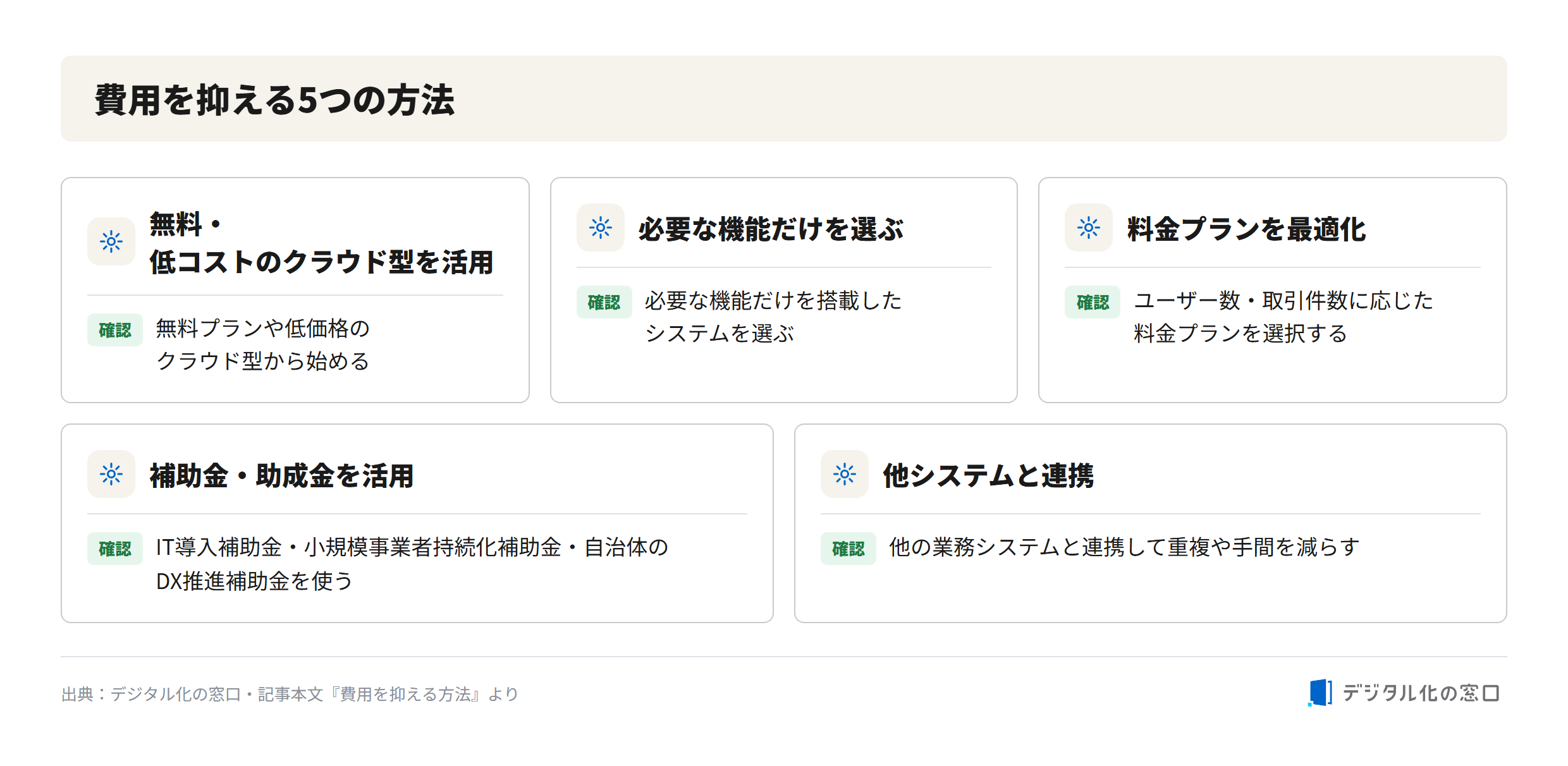Click the デジタル化の窓口 brand name text

[1421, 693]
